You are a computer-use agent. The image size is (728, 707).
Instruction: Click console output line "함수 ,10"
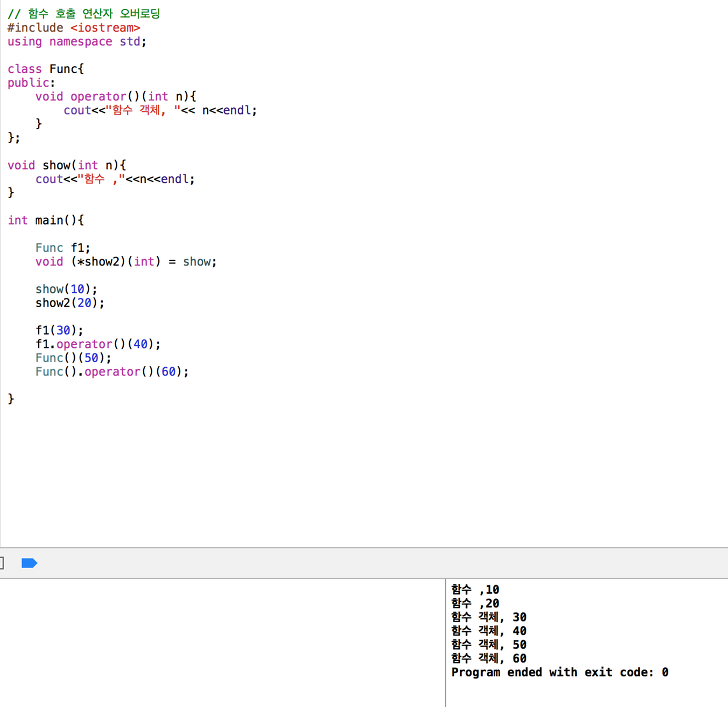point(475,590)
